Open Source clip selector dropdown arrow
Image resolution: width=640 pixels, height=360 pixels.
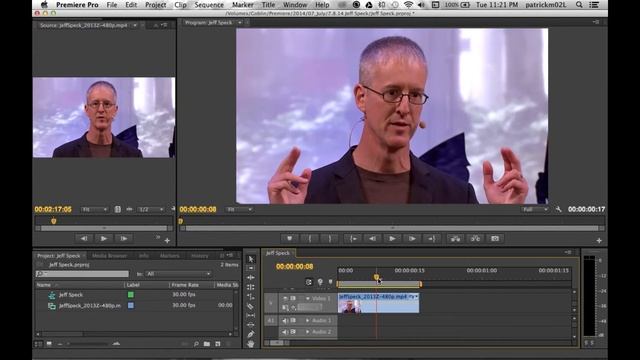pos(135,25)
